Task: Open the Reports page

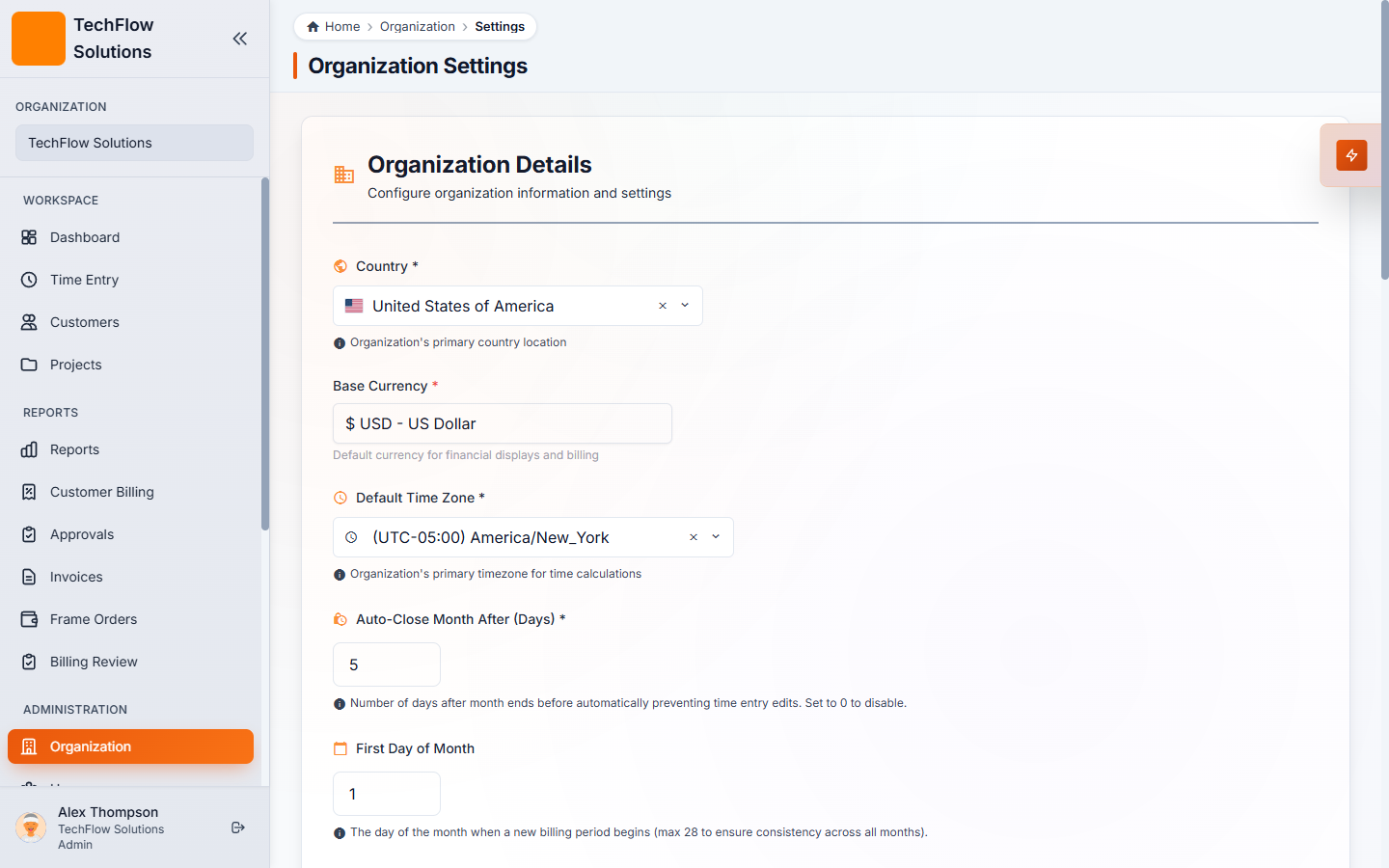Action: [130, 449]
